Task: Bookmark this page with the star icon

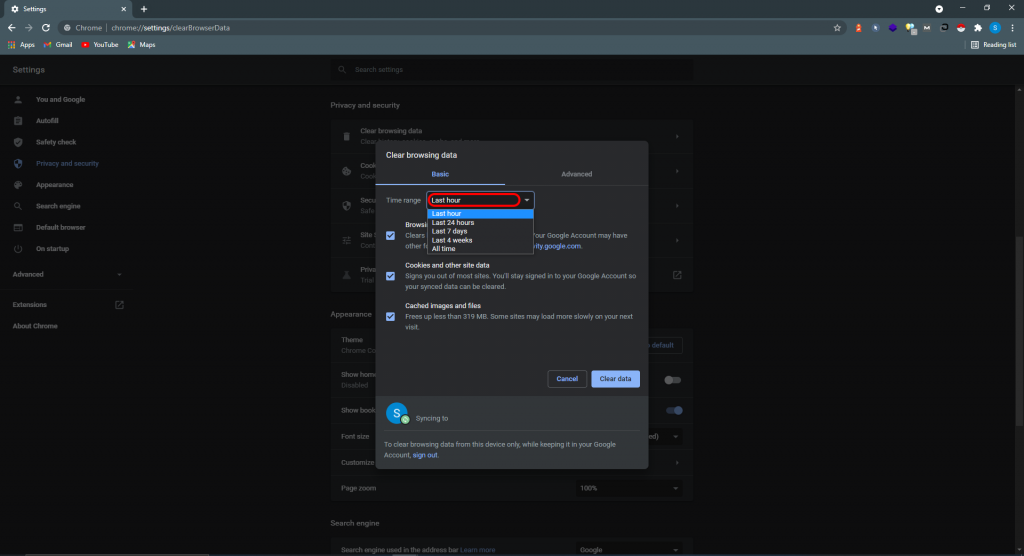Action: [x=837, y=28]
